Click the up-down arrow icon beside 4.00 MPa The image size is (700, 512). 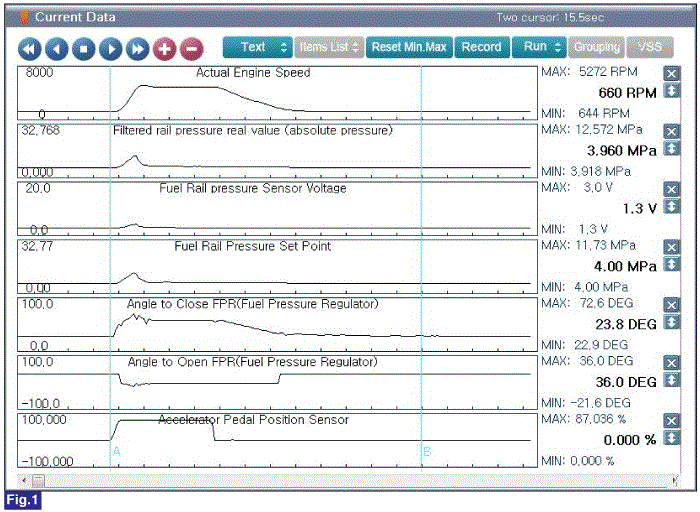(x=671, y=264)
